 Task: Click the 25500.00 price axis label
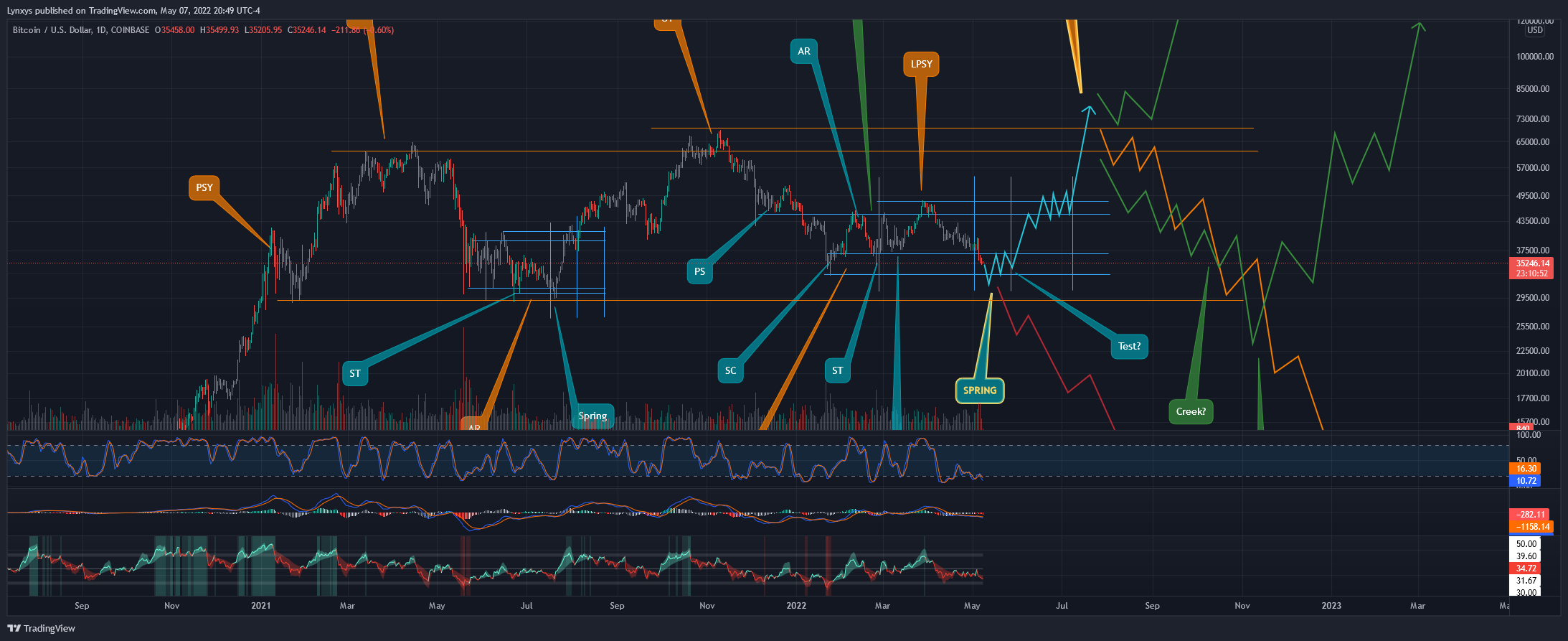click(x=1533, y=327)
